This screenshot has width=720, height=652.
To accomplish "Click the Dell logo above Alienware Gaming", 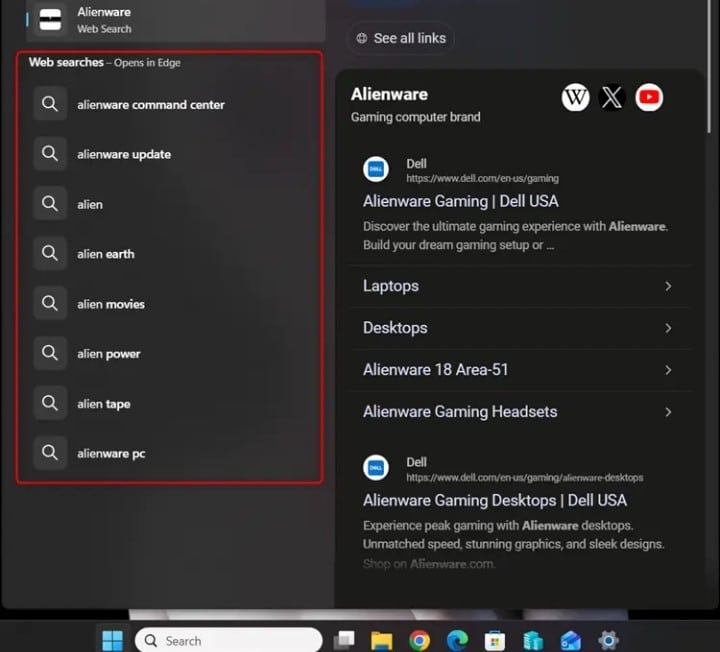I will tap(376, 169).
